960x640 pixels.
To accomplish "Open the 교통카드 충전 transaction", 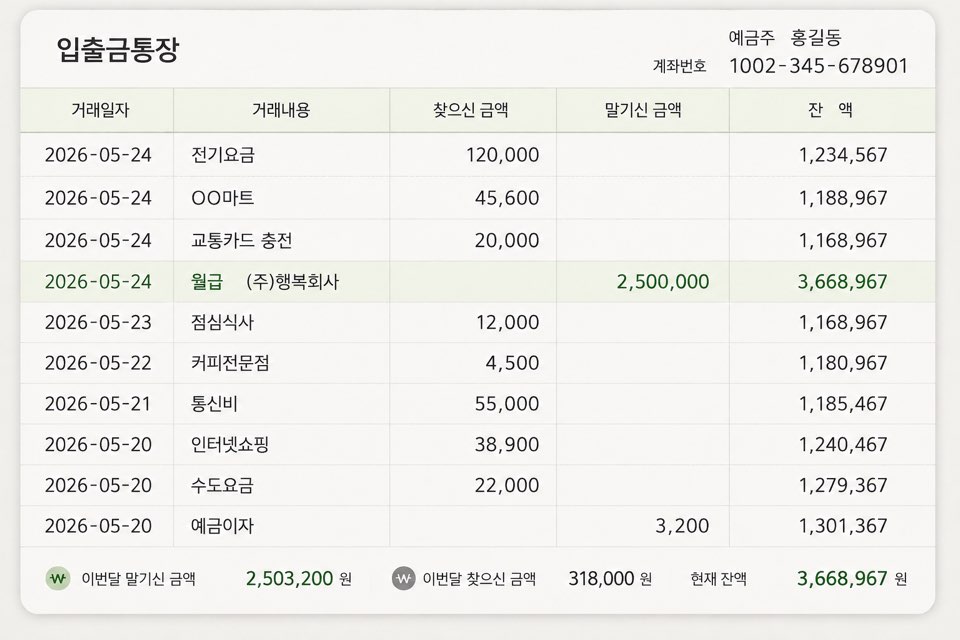I will [478, 240].
